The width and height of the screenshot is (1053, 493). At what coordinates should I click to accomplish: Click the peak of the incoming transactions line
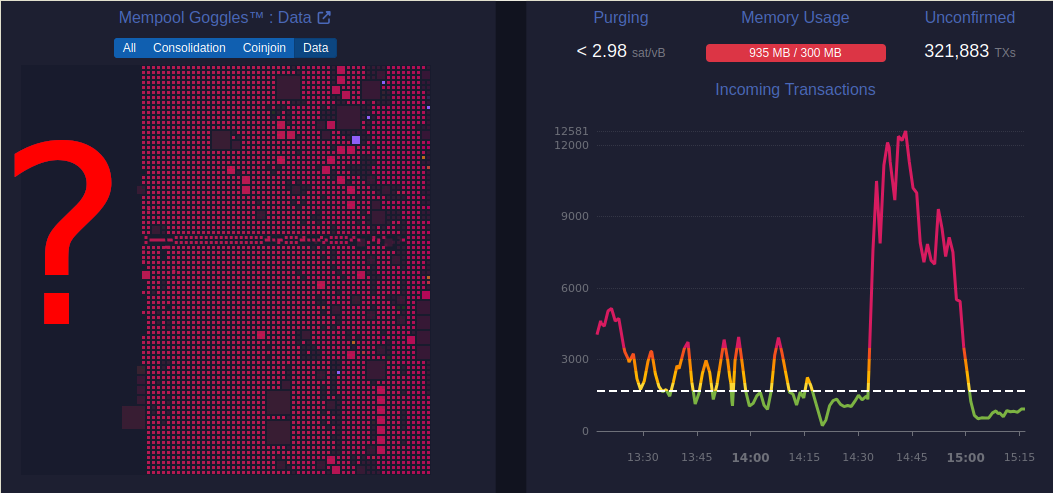click(906, 132)
